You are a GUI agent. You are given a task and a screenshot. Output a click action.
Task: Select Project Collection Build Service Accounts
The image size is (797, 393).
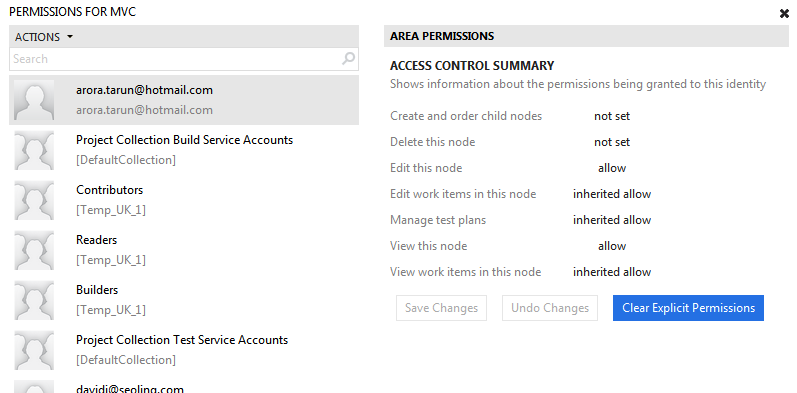coord(184,150)
